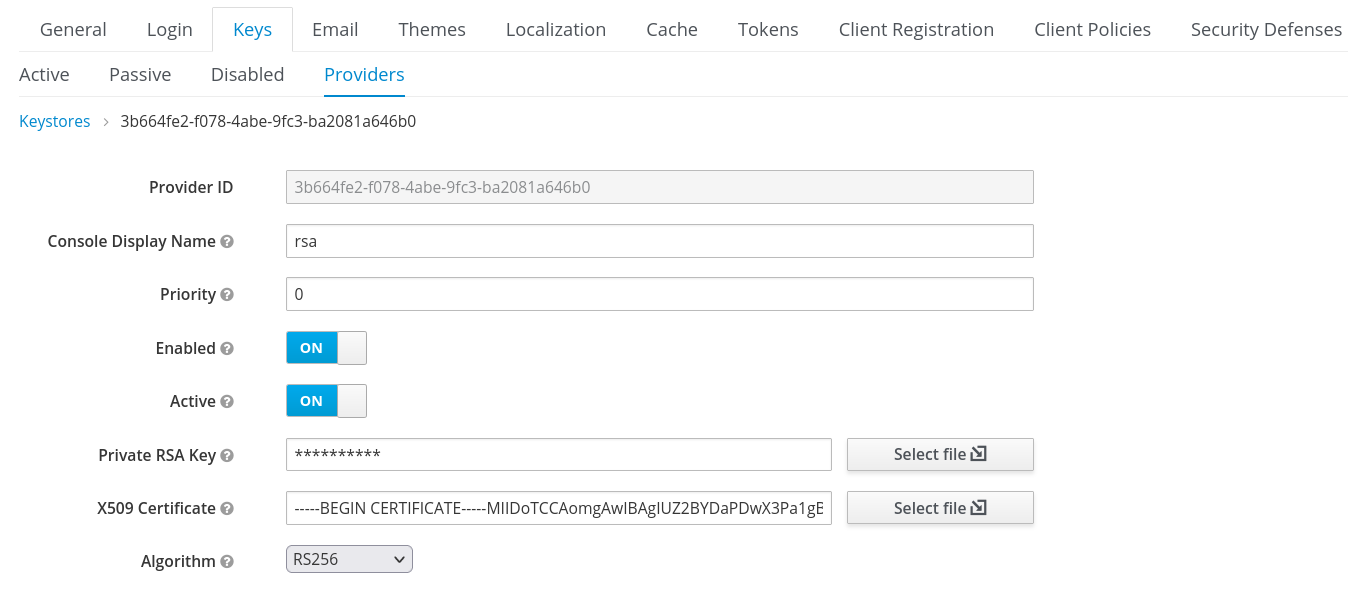Image resolution: width=1348 pixels, height=591 pixels.
Task: Select the Tokens tab
Action: [x=767, y=29]
